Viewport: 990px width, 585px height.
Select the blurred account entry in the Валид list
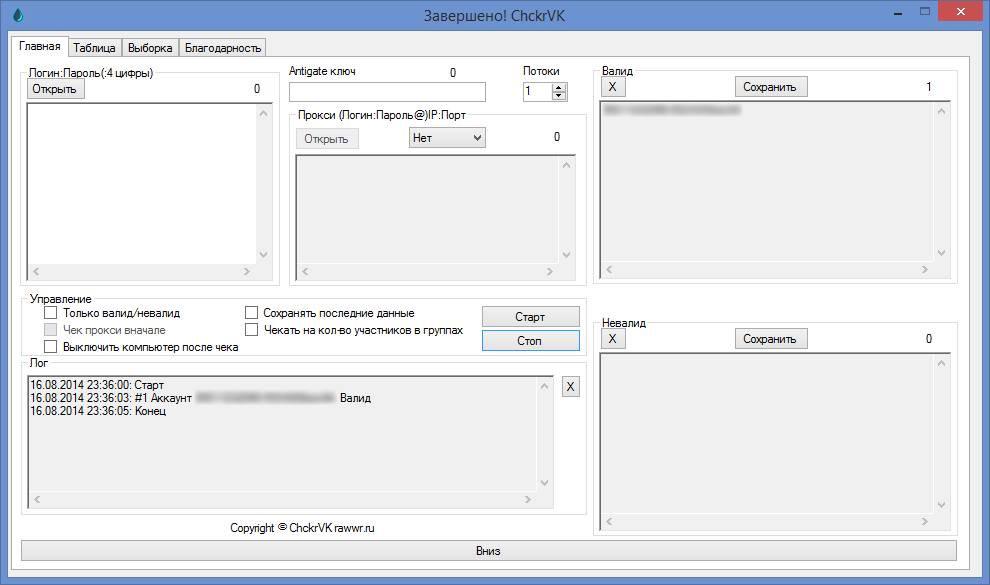[672, 110]
